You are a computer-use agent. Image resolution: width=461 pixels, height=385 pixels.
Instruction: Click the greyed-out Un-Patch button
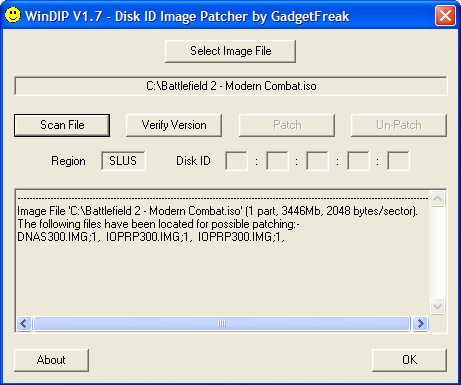click(399, 125)
